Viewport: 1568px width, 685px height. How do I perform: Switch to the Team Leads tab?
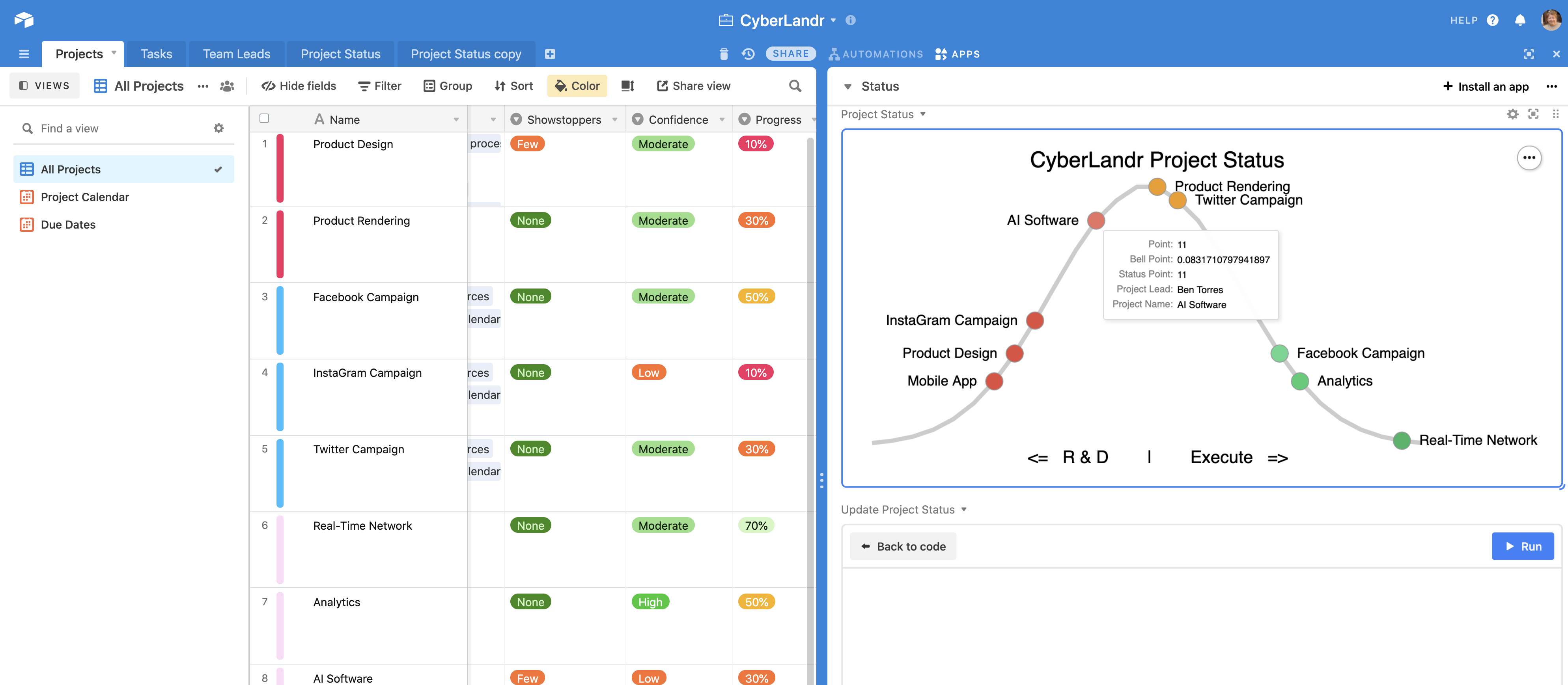point(236,54)
